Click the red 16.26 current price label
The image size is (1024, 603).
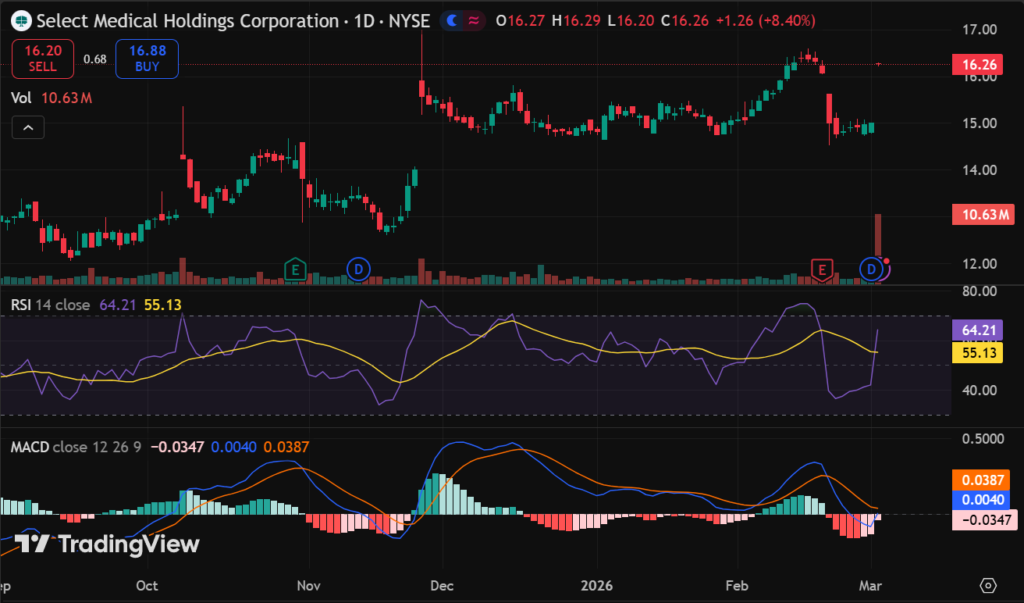point(981,66)
